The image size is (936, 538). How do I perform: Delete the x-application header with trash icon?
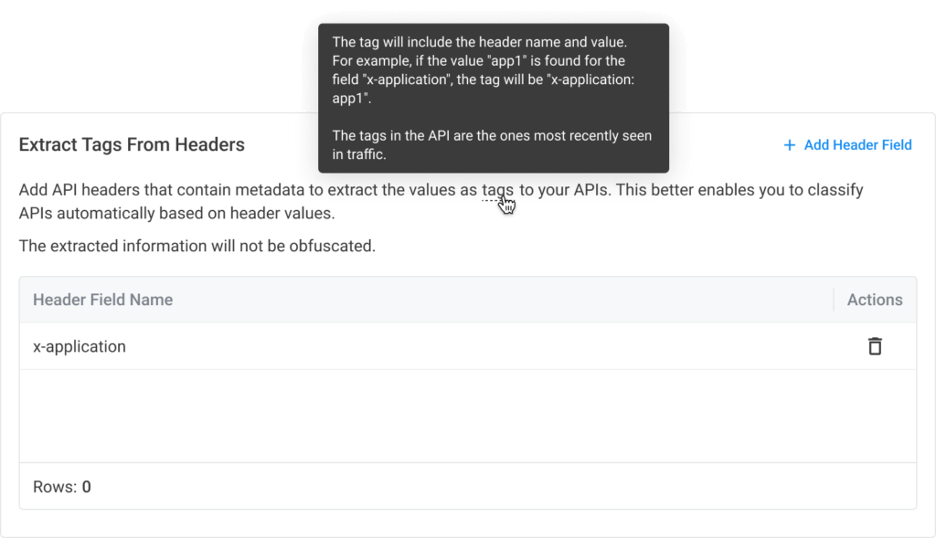pos(875,346)
